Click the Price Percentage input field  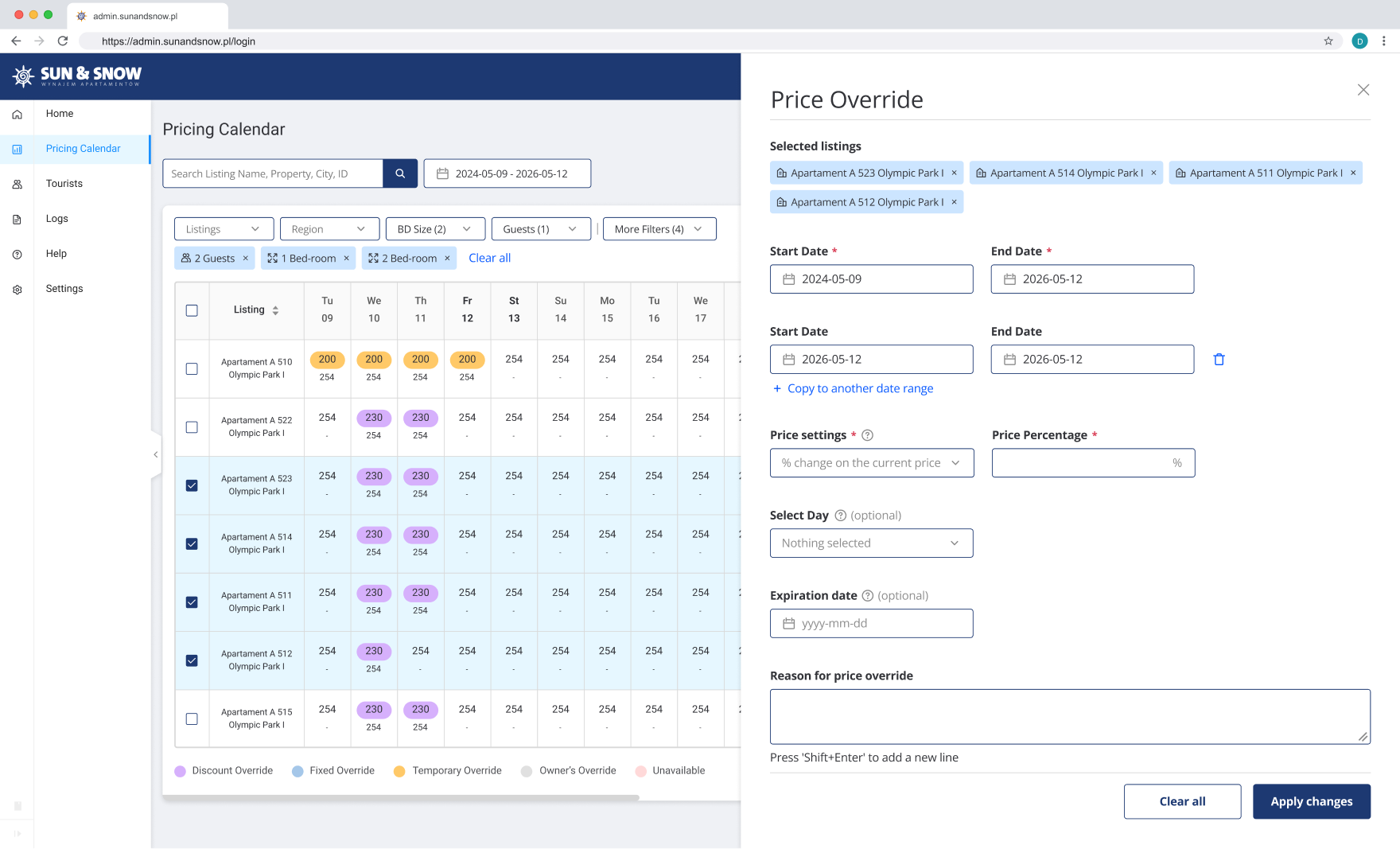[1082, 463]
